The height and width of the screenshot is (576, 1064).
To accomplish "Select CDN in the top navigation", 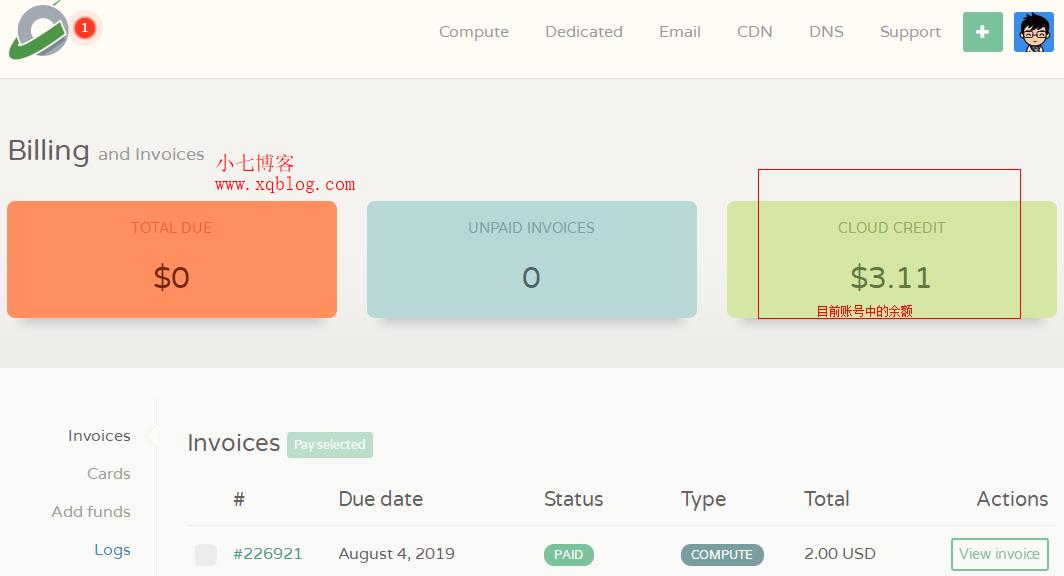I will (x=755, y=32).
